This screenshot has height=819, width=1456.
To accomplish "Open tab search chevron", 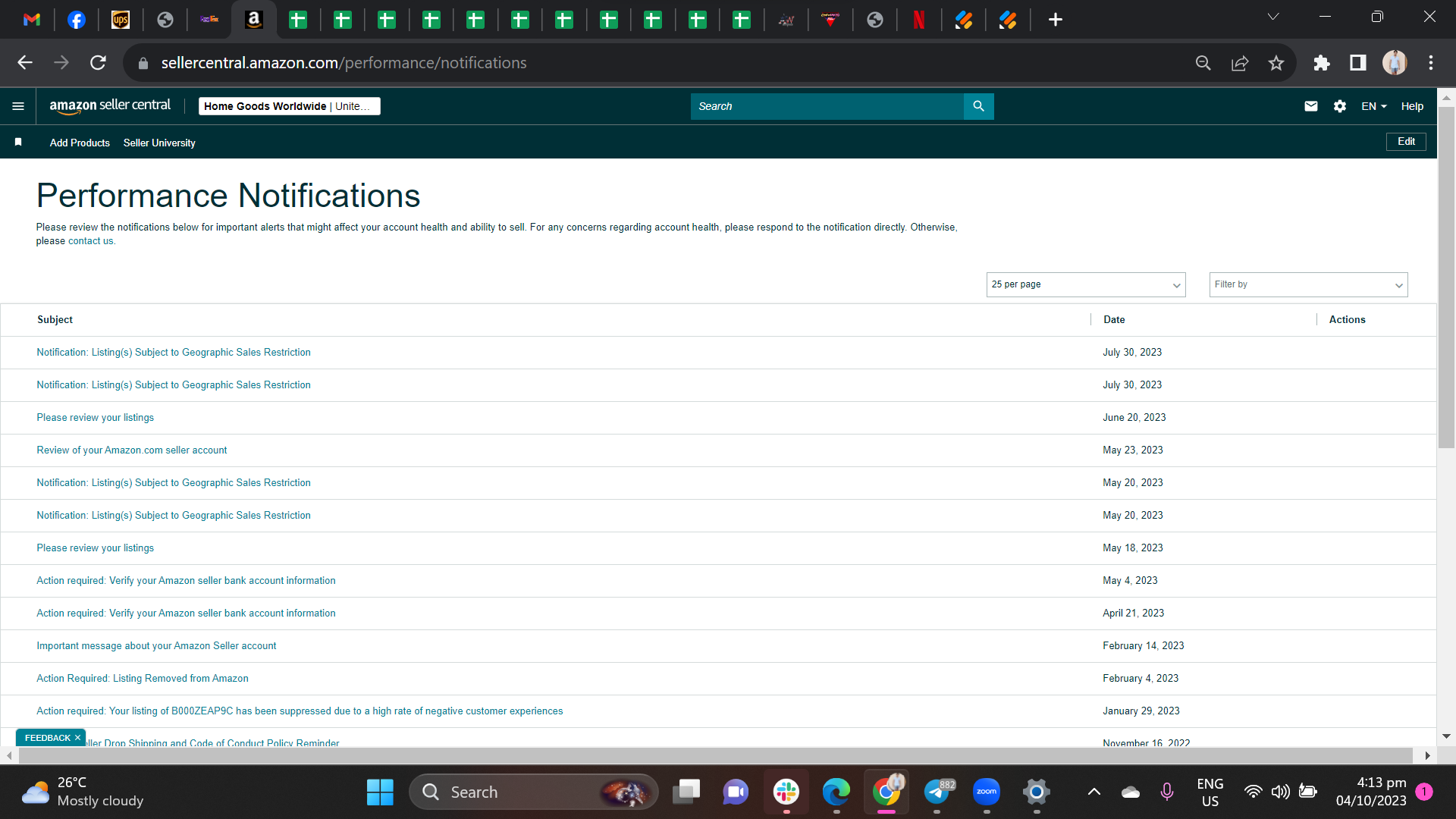I will (x=1273, y=17).
